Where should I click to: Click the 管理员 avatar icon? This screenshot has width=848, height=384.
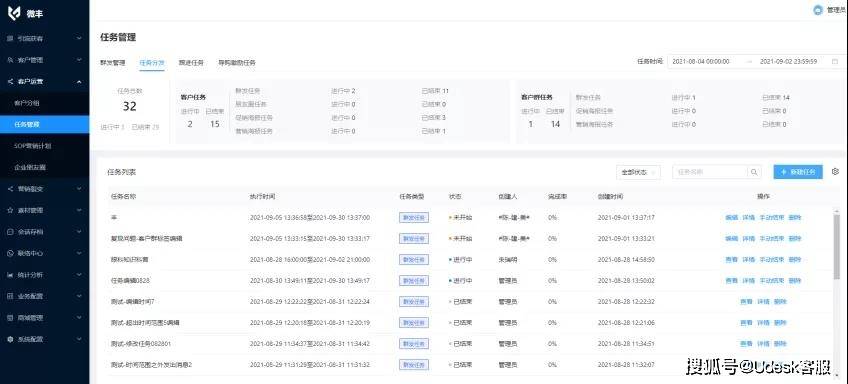coord(818,10)
